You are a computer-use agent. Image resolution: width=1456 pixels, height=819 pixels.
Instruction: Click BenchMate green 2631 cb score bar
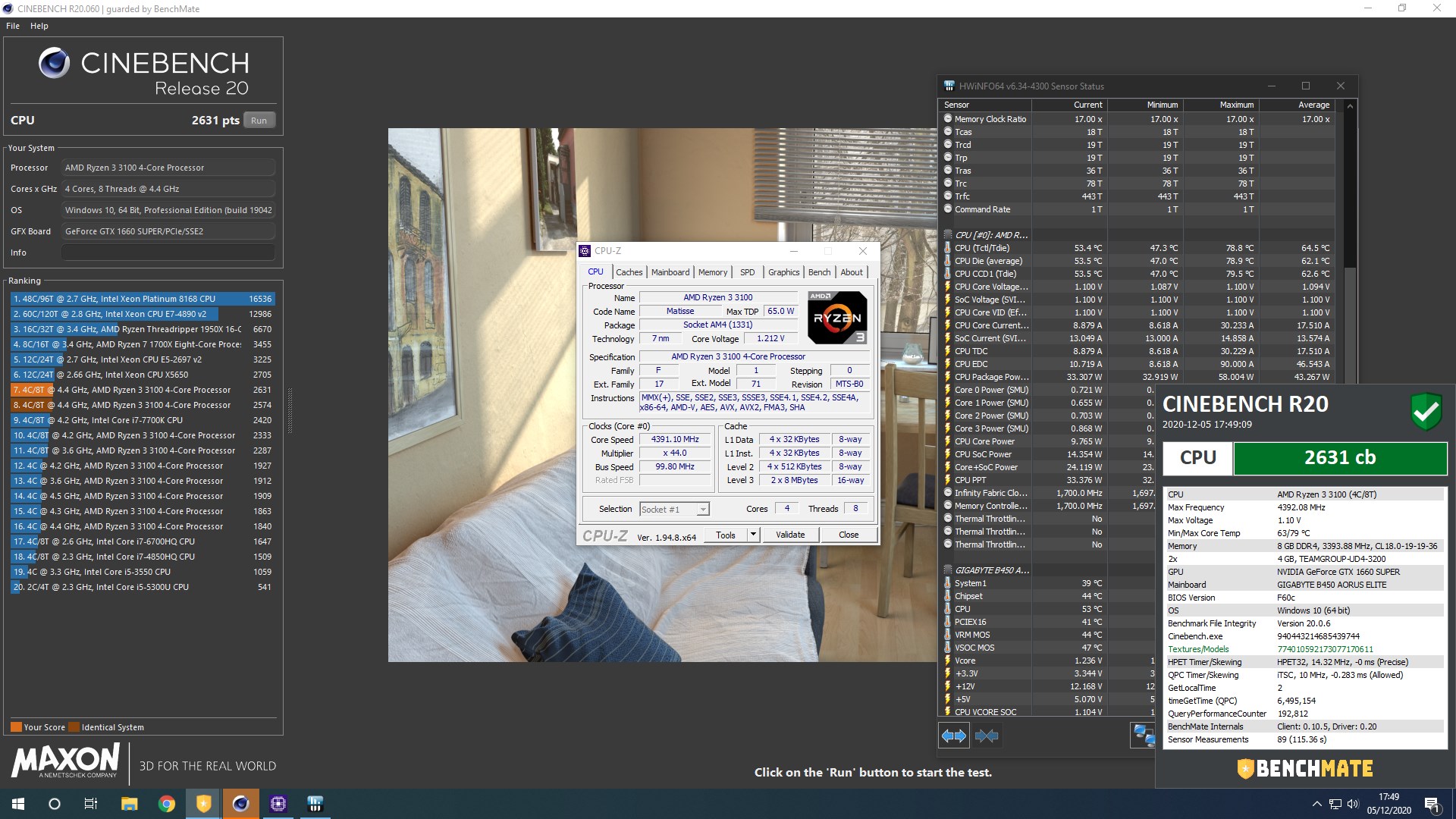tap(1340, 458)
